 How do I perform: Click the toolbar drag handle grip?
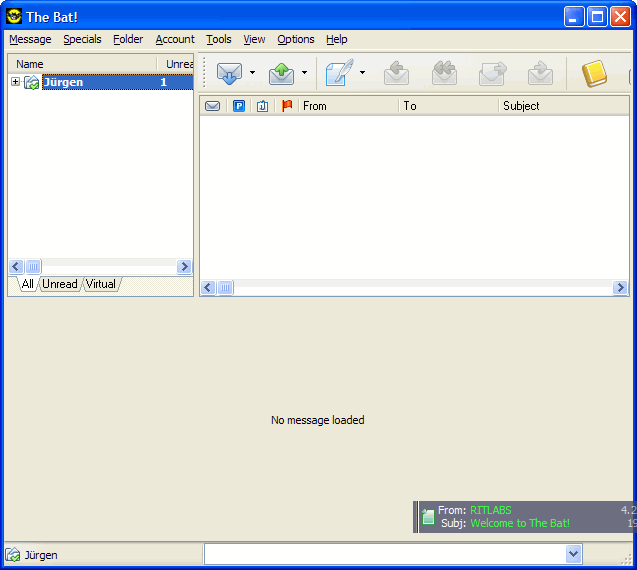tap(204, 72)
